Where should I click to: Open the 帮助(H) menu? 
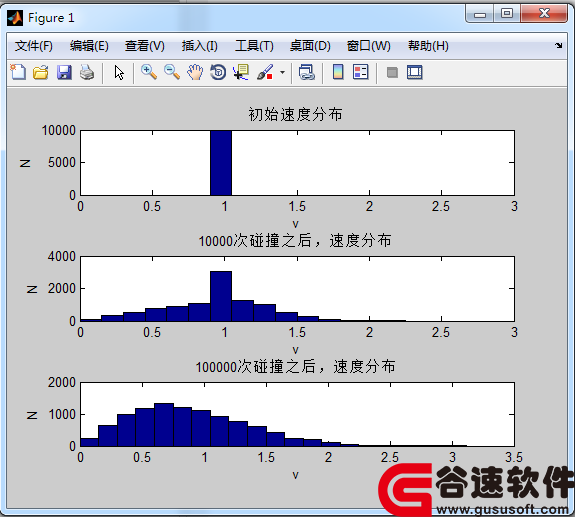tap(428, 46)
